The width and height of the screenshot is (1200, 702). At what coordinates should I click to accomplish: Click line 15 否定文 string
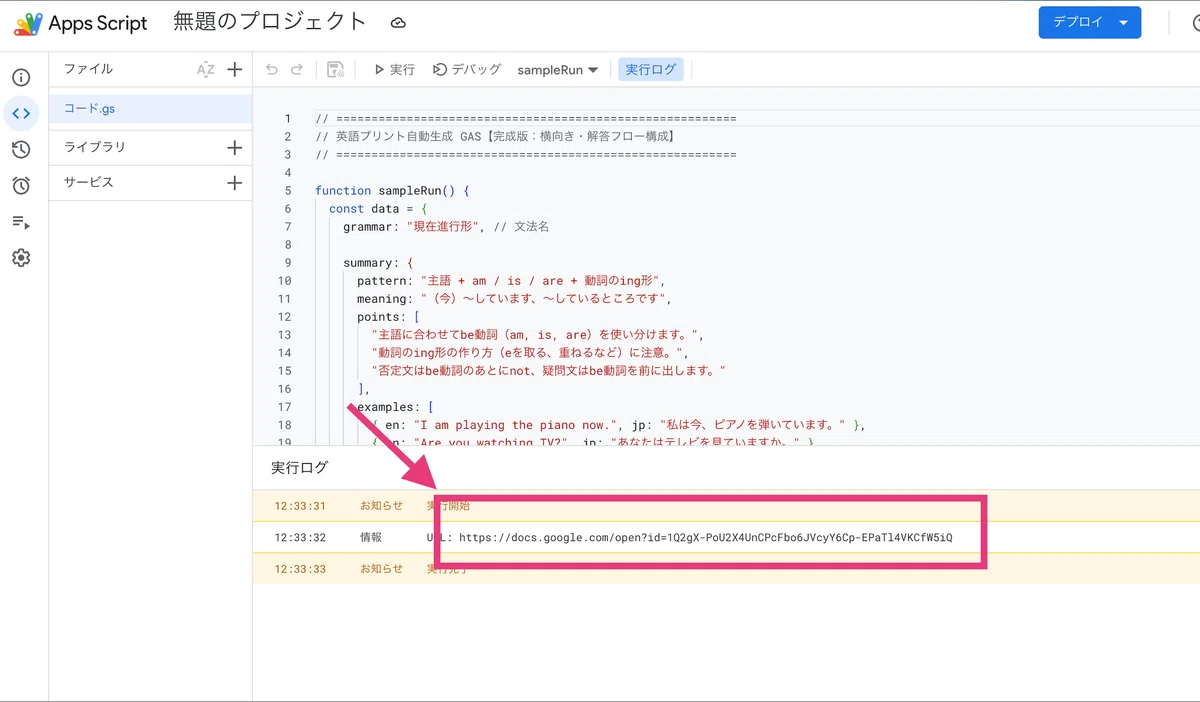(x=548, y=370)
